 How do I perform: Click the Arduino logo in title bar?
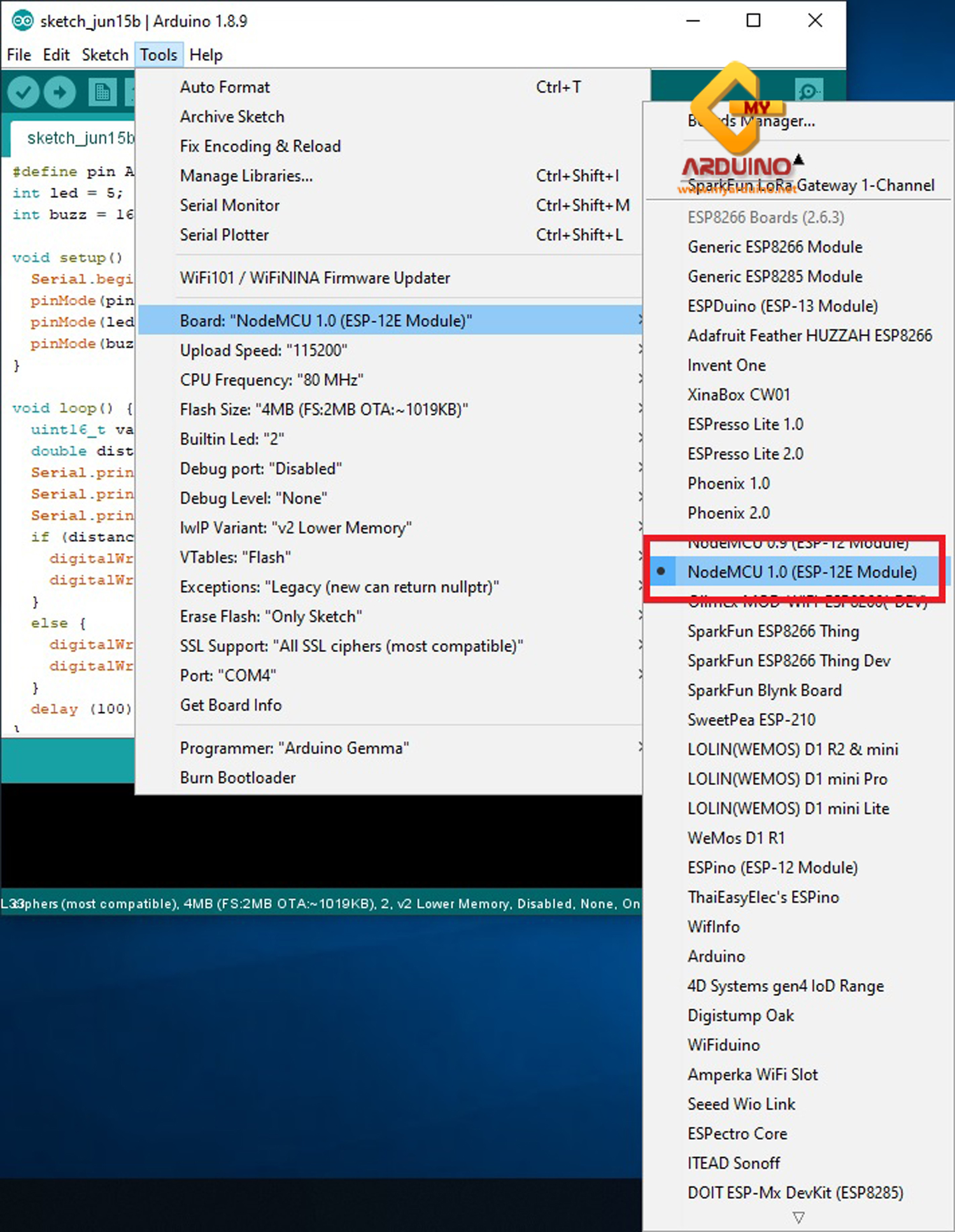coord(22,21)
